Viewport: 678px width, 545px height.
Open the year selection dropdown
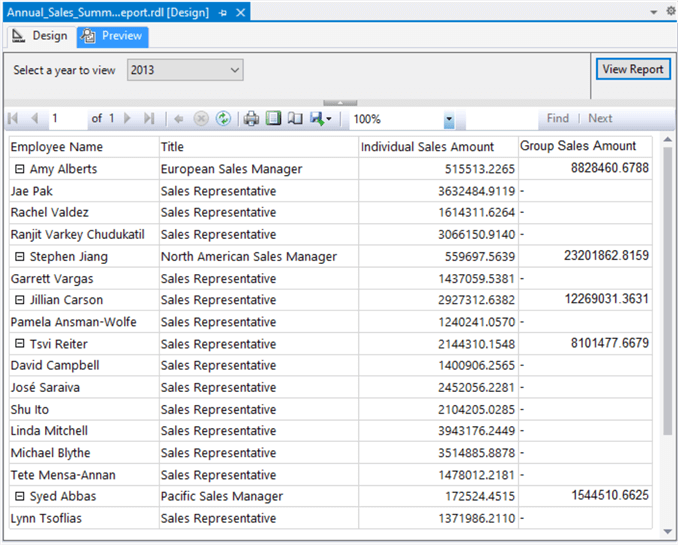click(x=185, y=70)
